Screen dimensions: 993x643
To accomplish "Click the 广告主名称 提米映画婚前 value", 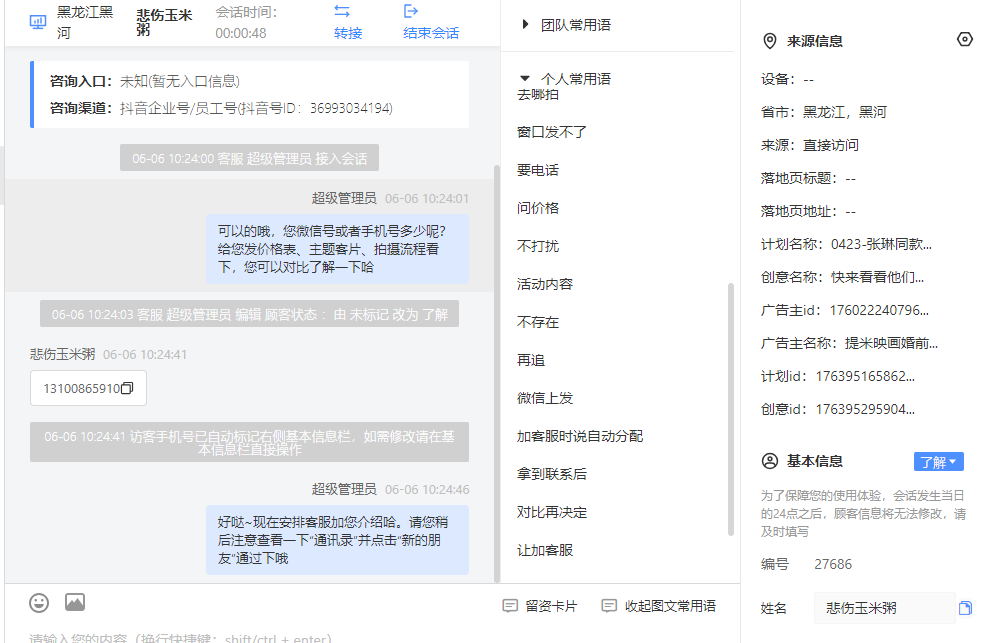I will 891,343.
